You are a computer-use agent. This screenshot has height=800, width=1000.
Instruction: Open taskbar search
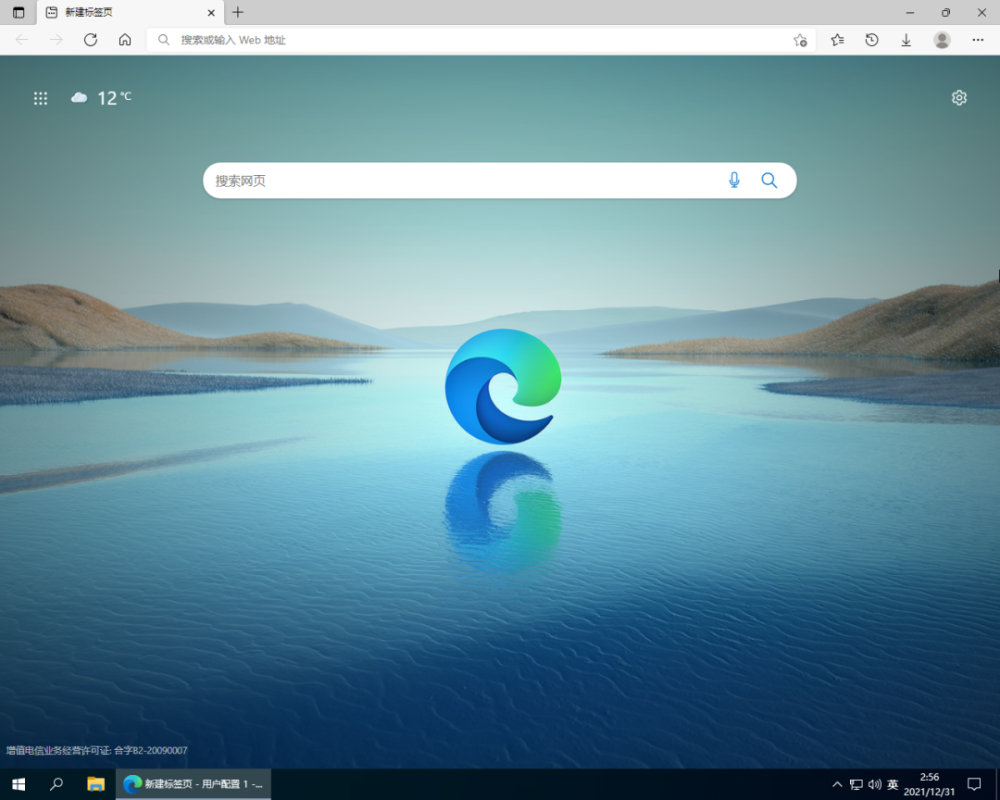point(56,784)
